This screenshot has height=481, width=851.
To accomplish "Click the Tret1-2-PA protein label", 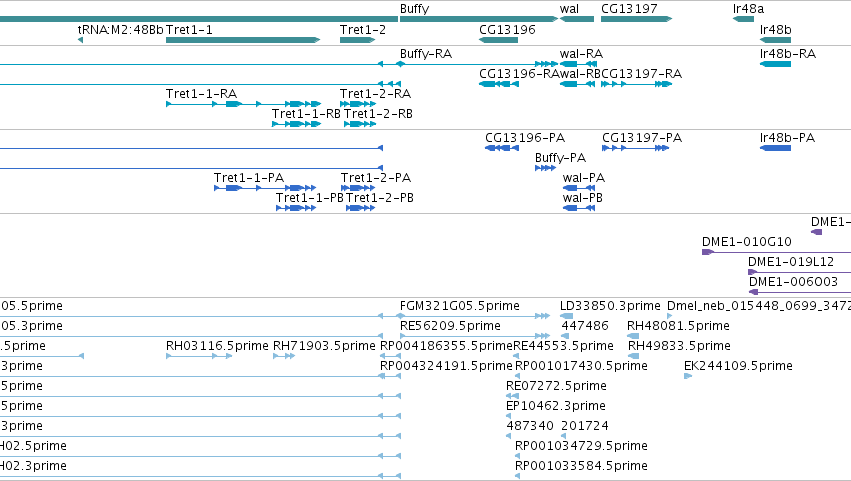I will (376, 178).
